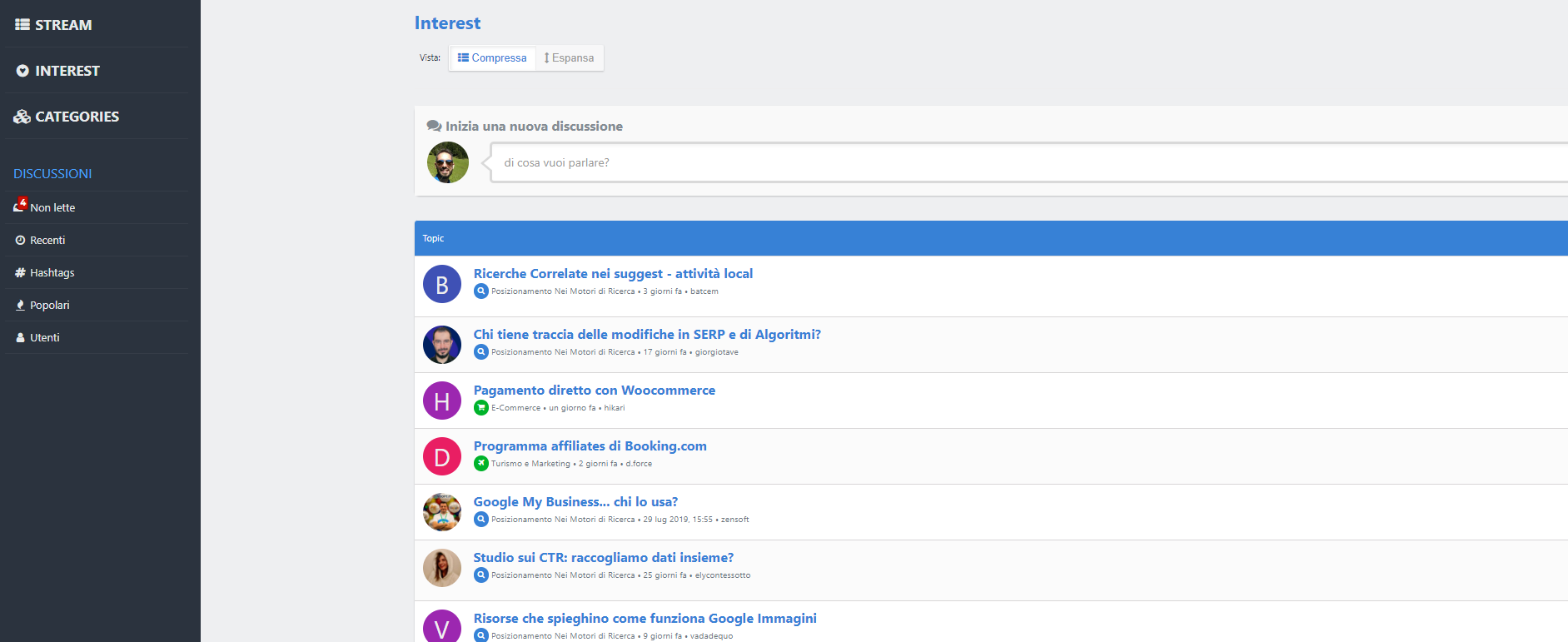Open topic Studio sui CTR
Screen dimensions: 1568x642
604,557
